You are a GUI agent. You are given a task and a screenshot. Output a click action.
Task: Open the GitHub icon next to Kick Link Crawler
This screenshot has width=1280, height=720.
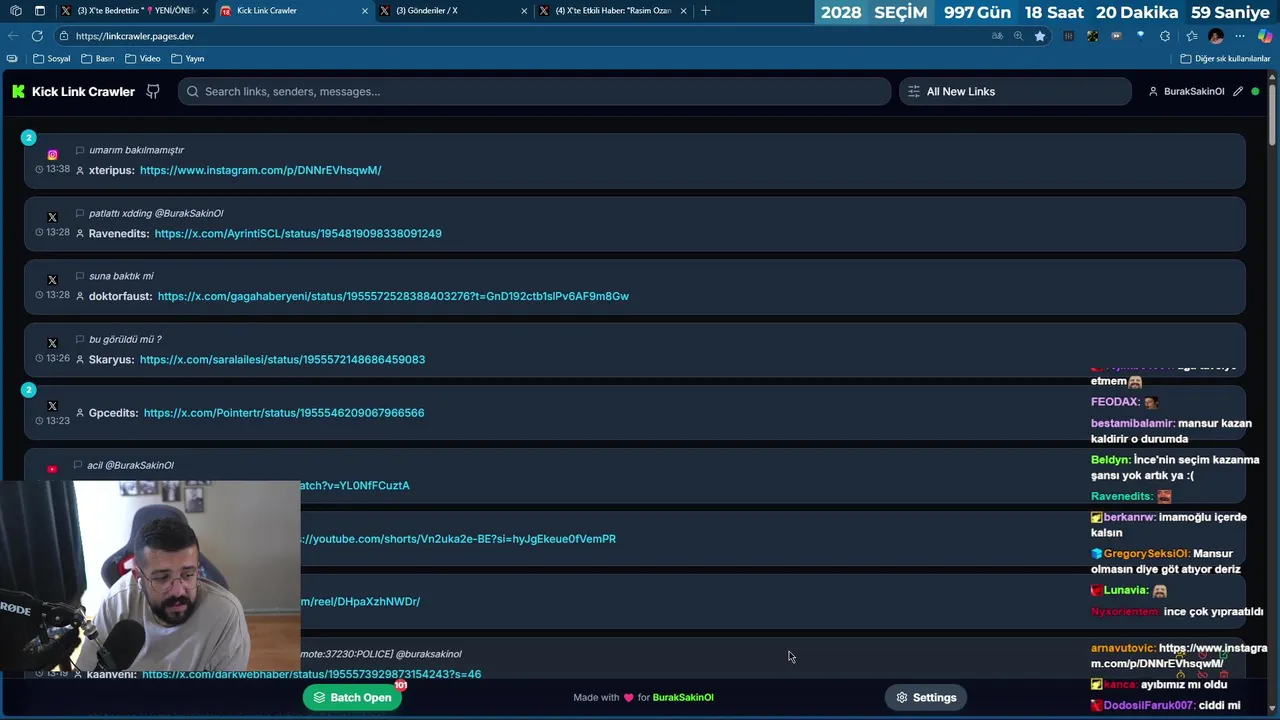point(153,91)
